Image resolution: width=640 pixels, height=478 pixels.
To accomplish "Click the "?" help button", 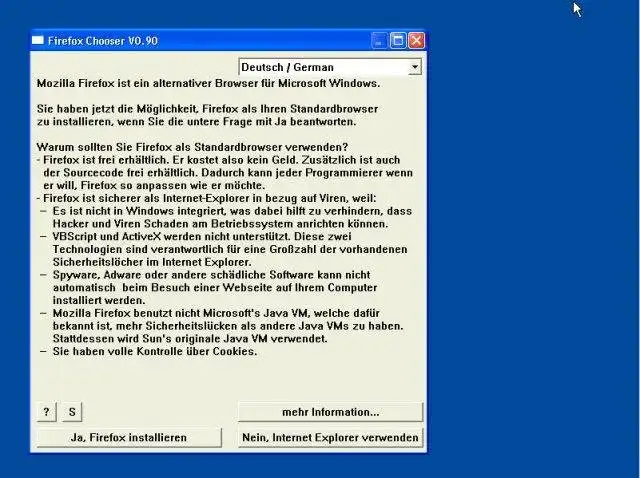I will point(47,412).
